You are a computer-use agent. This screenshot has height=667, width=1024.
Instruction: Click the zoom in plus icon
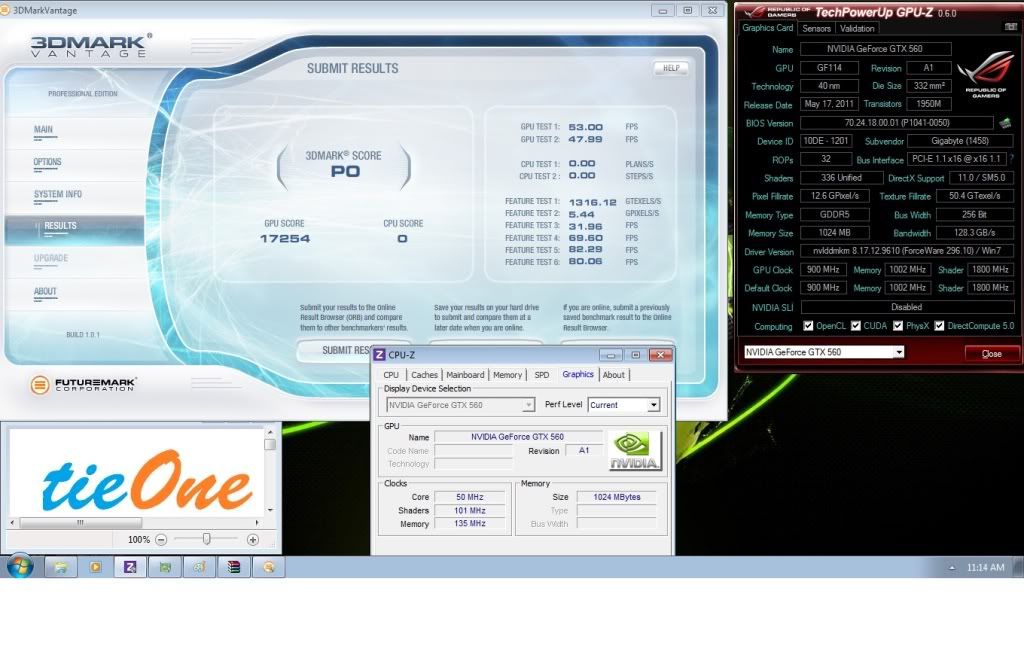point(253,540)
